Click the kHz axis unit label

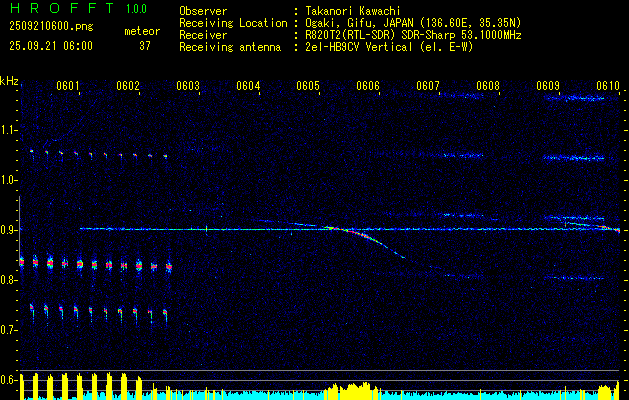(x=10, y=81)
